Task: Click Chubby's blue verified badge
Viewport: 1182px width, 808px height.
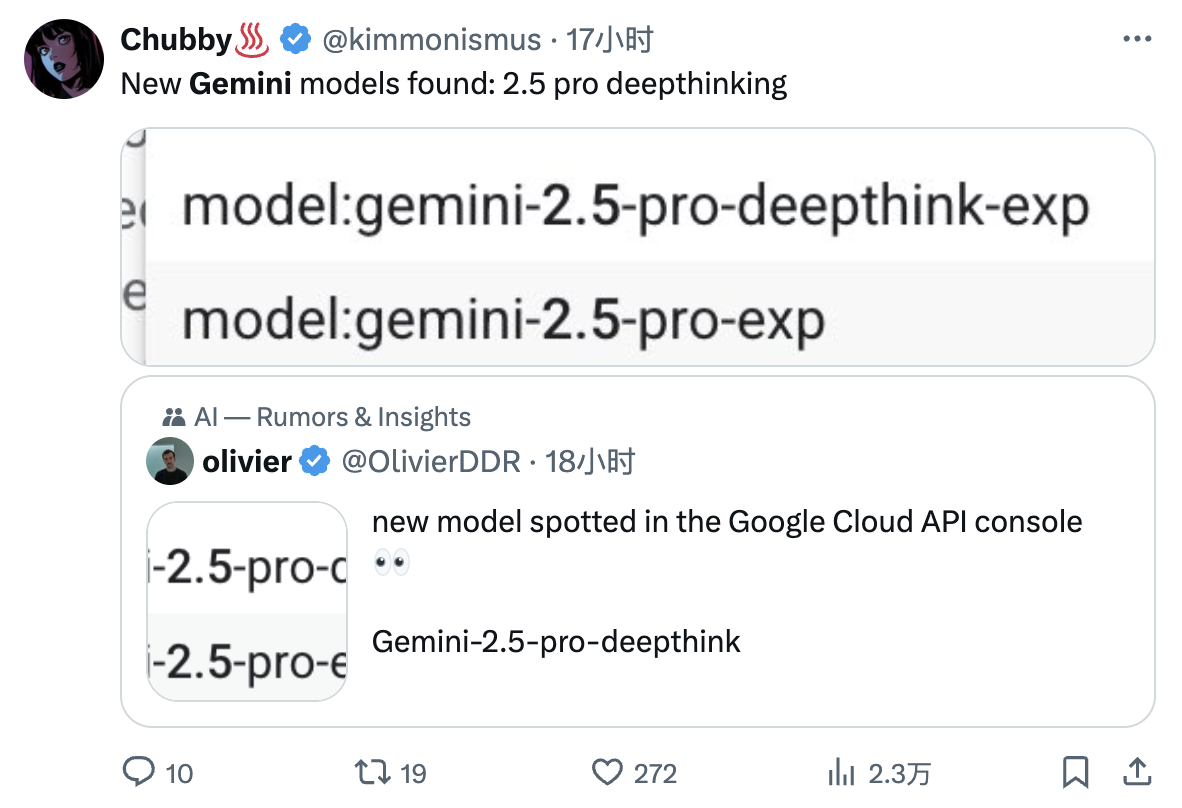Action: (x=296, y=39)
